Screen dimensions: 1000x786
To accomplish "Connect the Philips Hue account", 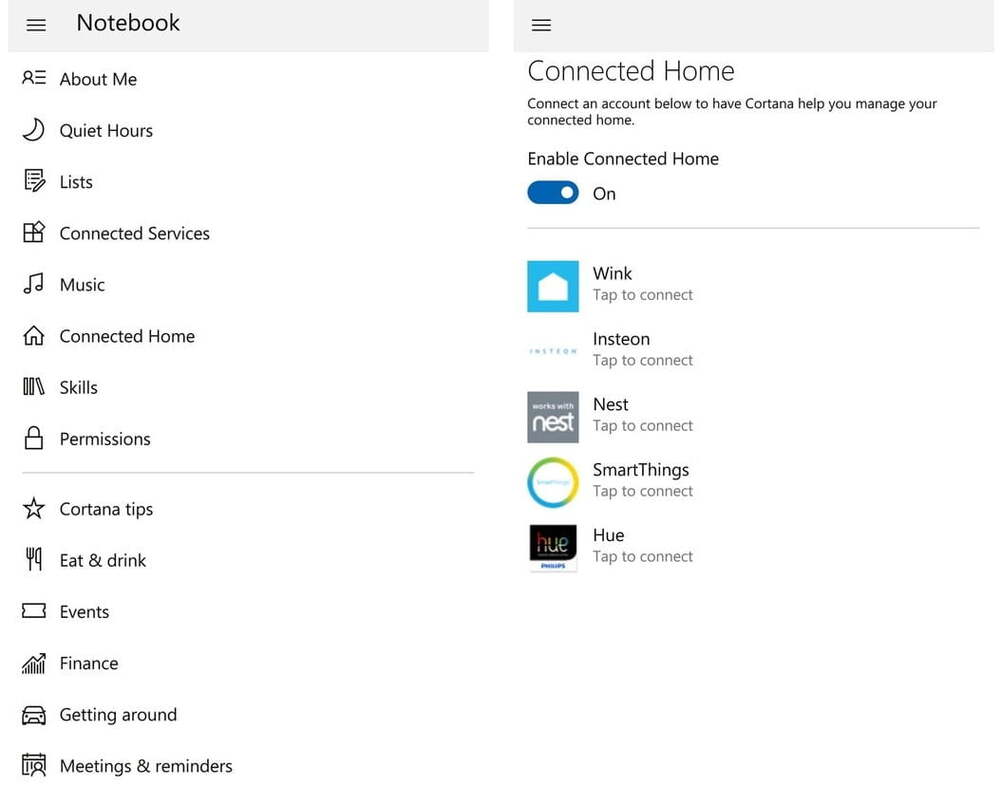I will coord(643,545).
